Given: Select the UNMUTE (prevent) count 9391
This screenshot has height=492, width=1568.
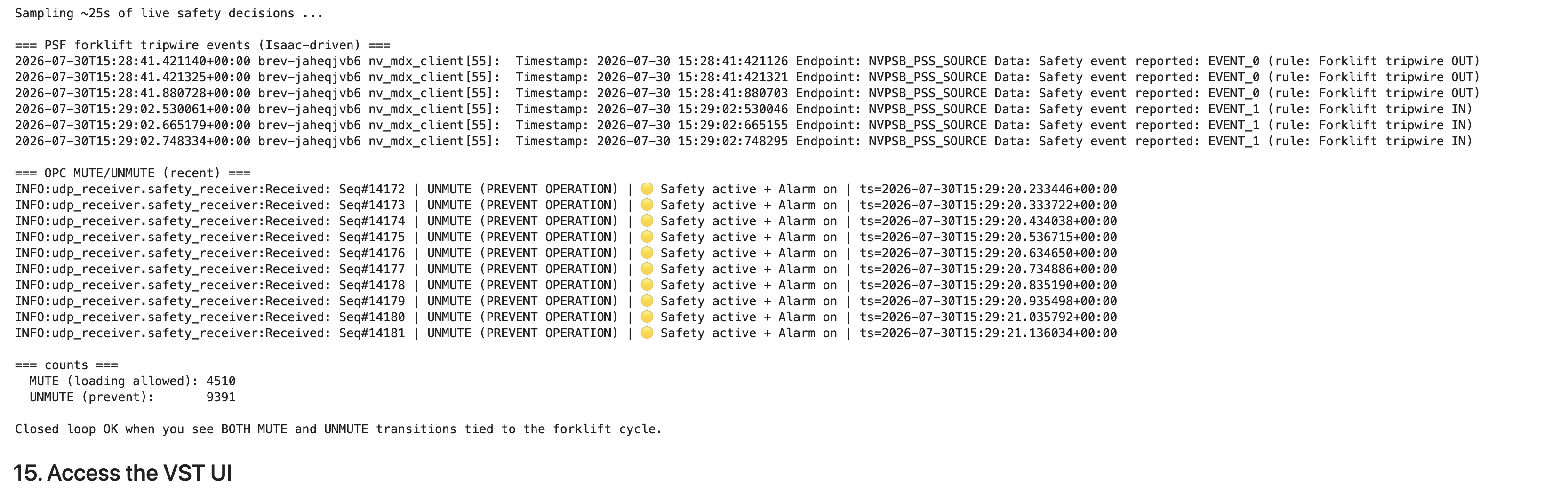Looking at the screenshot, I should pos(221,397).
